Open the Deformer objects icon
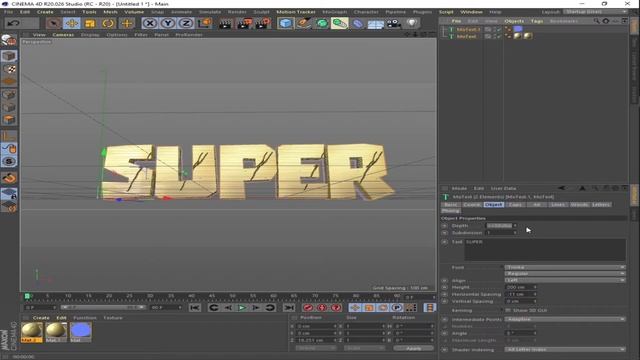The width and height of the screenshot is (640, 360). point(357,23)
